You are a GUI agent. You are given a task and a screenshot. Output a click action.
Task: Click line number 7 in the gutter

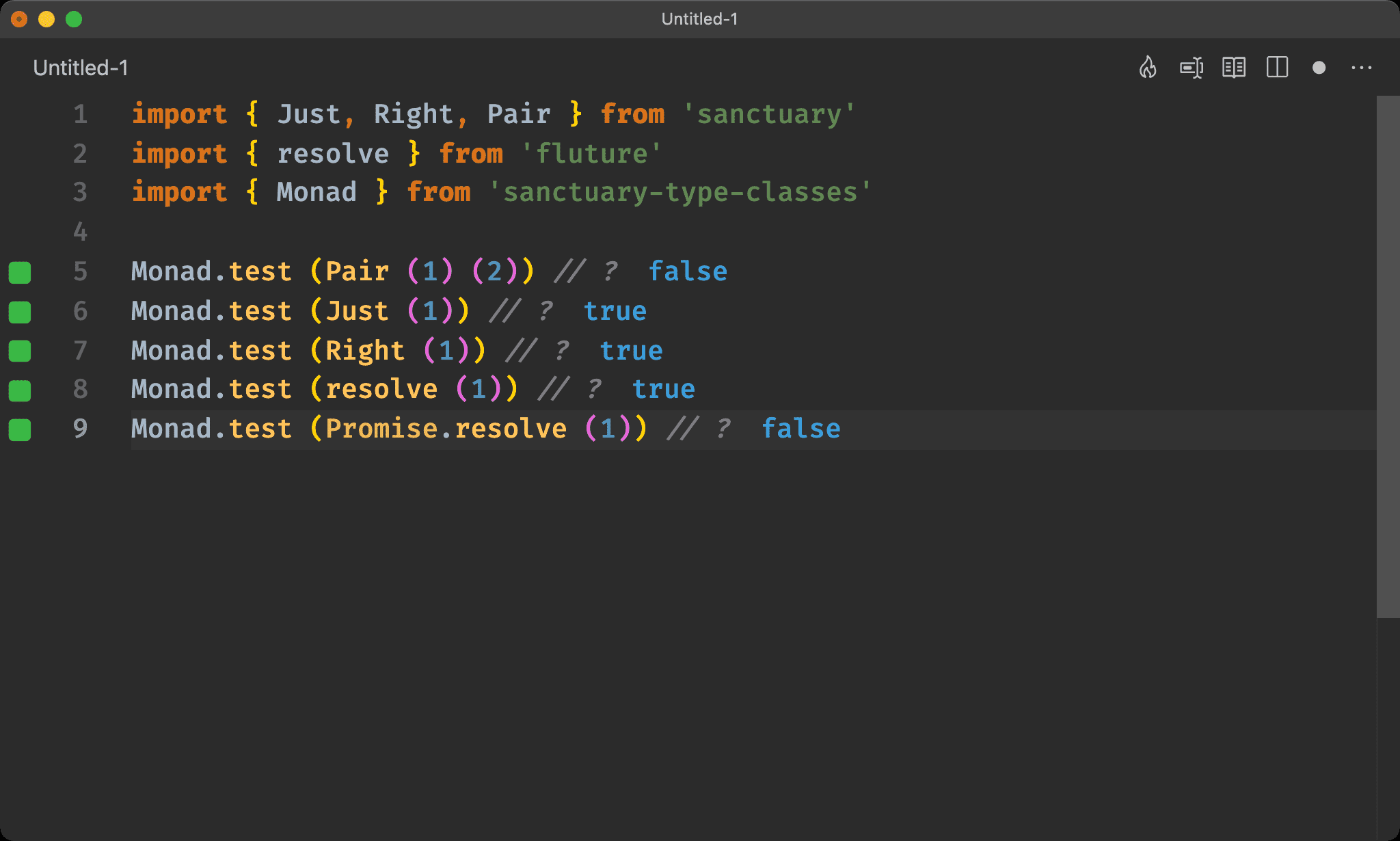pos(81,351)
